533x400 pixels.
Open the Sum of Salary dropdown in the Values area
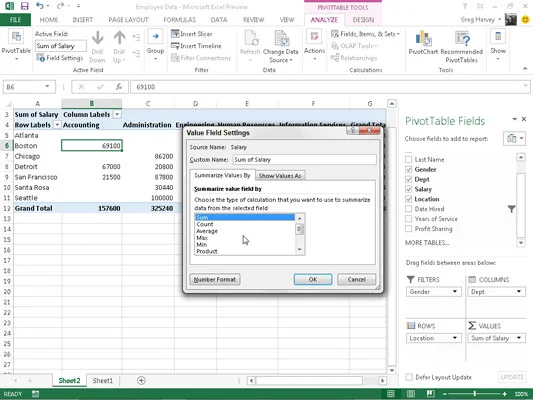519,338
